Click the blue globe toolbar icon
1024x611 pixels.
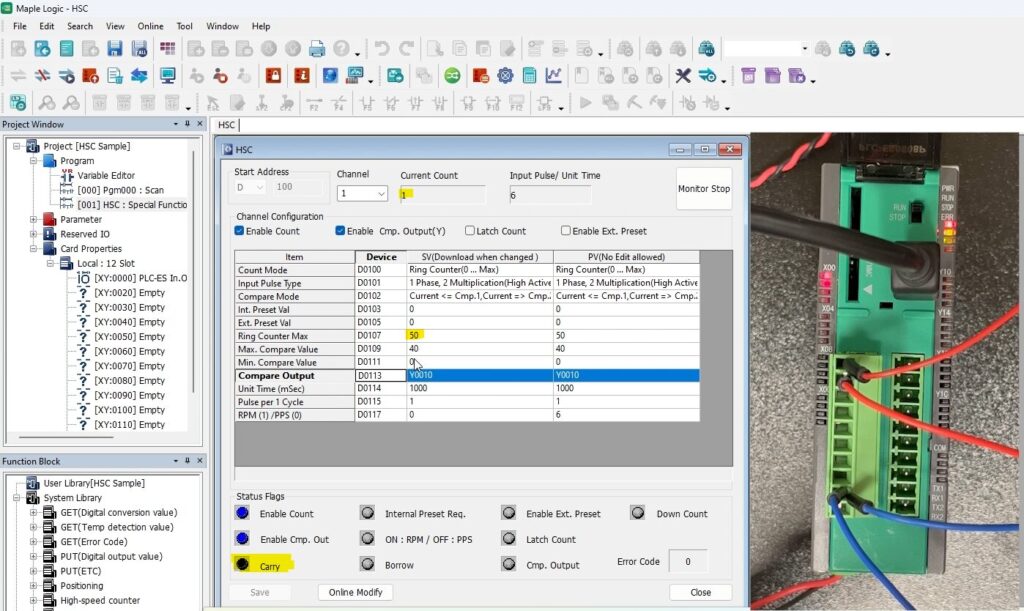[330, 76]
